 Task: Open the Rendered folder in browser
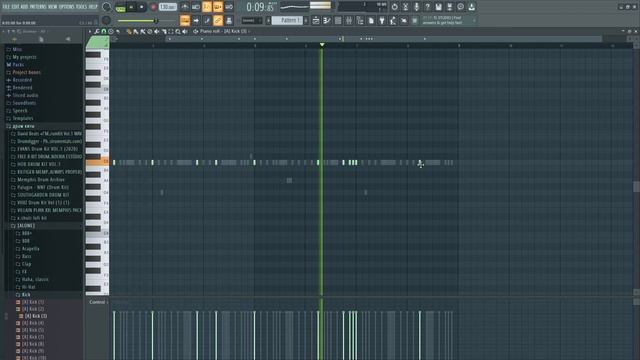pos(22,88)
